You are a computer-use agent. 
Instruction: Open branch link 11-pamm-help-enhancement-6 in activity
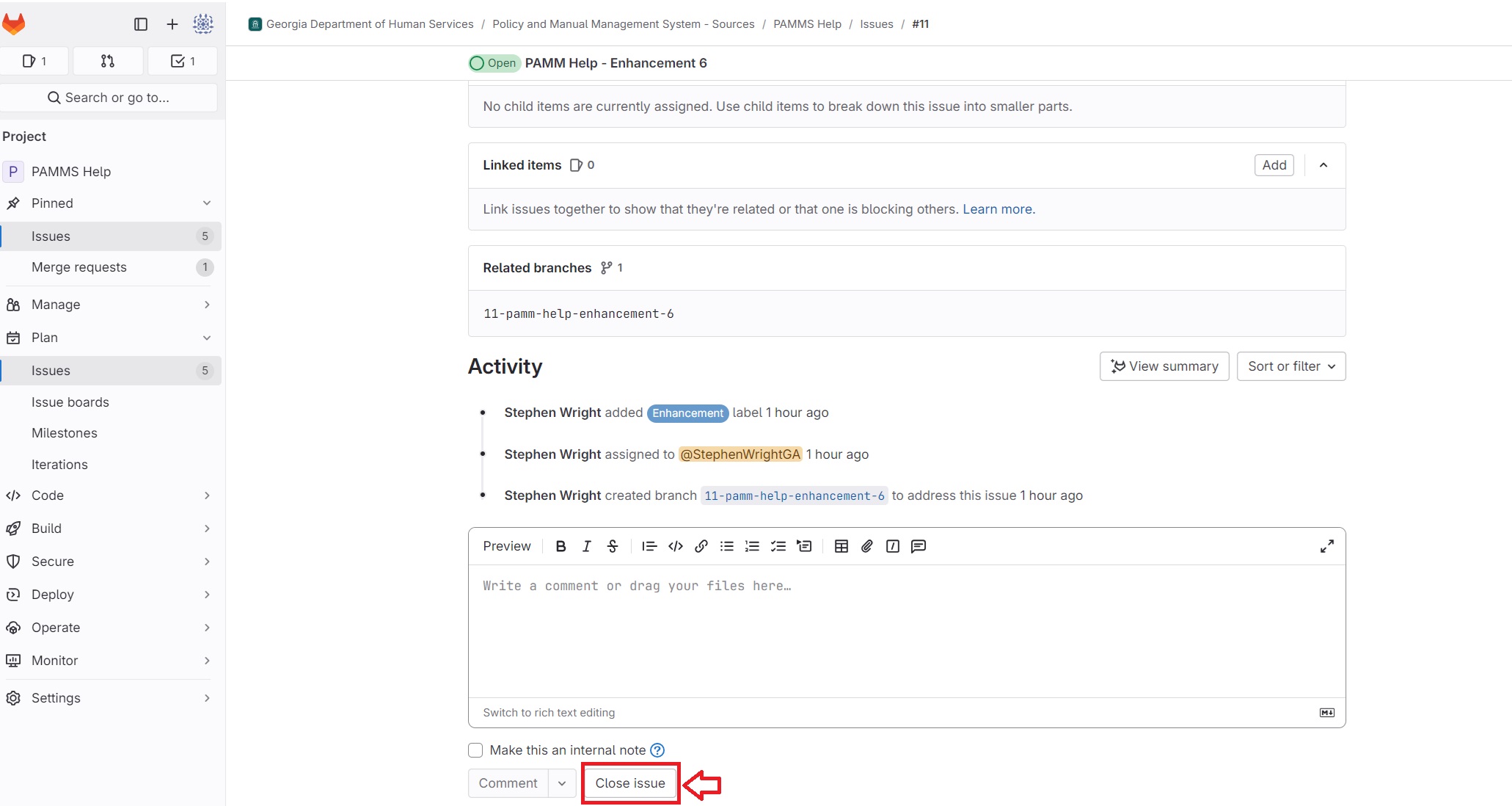click(x=794, y=495)
